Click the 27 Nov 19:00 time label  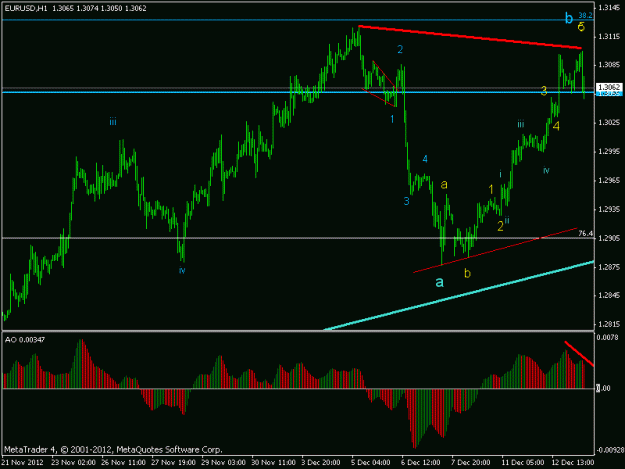coord(173,463)
